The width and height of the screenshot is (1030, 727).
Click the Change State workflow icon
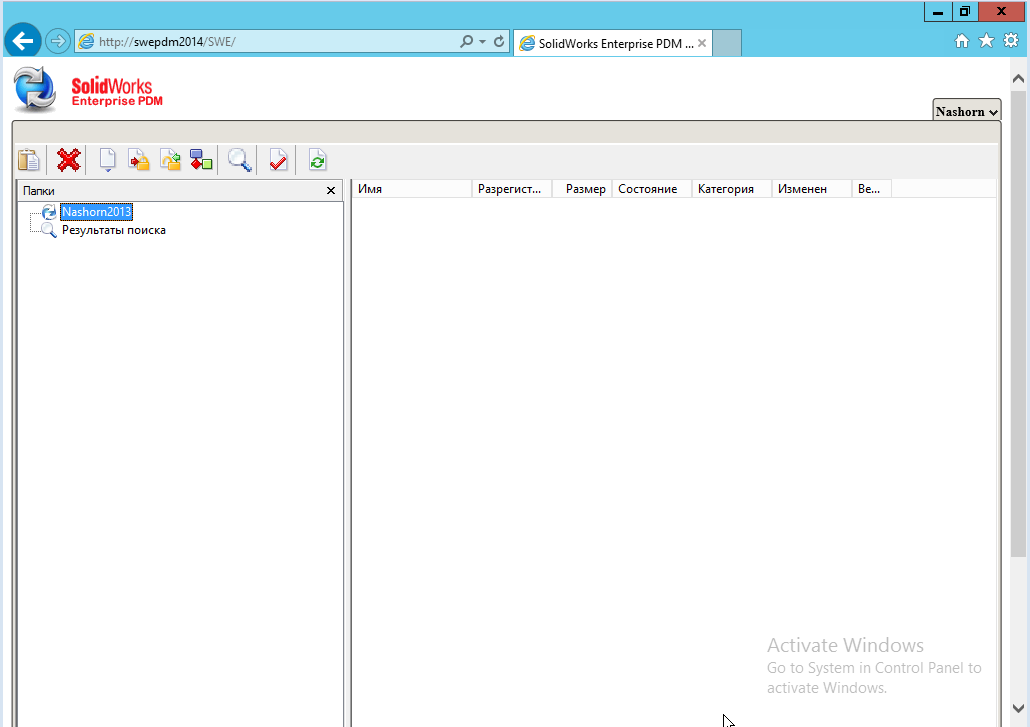point(201,160)
